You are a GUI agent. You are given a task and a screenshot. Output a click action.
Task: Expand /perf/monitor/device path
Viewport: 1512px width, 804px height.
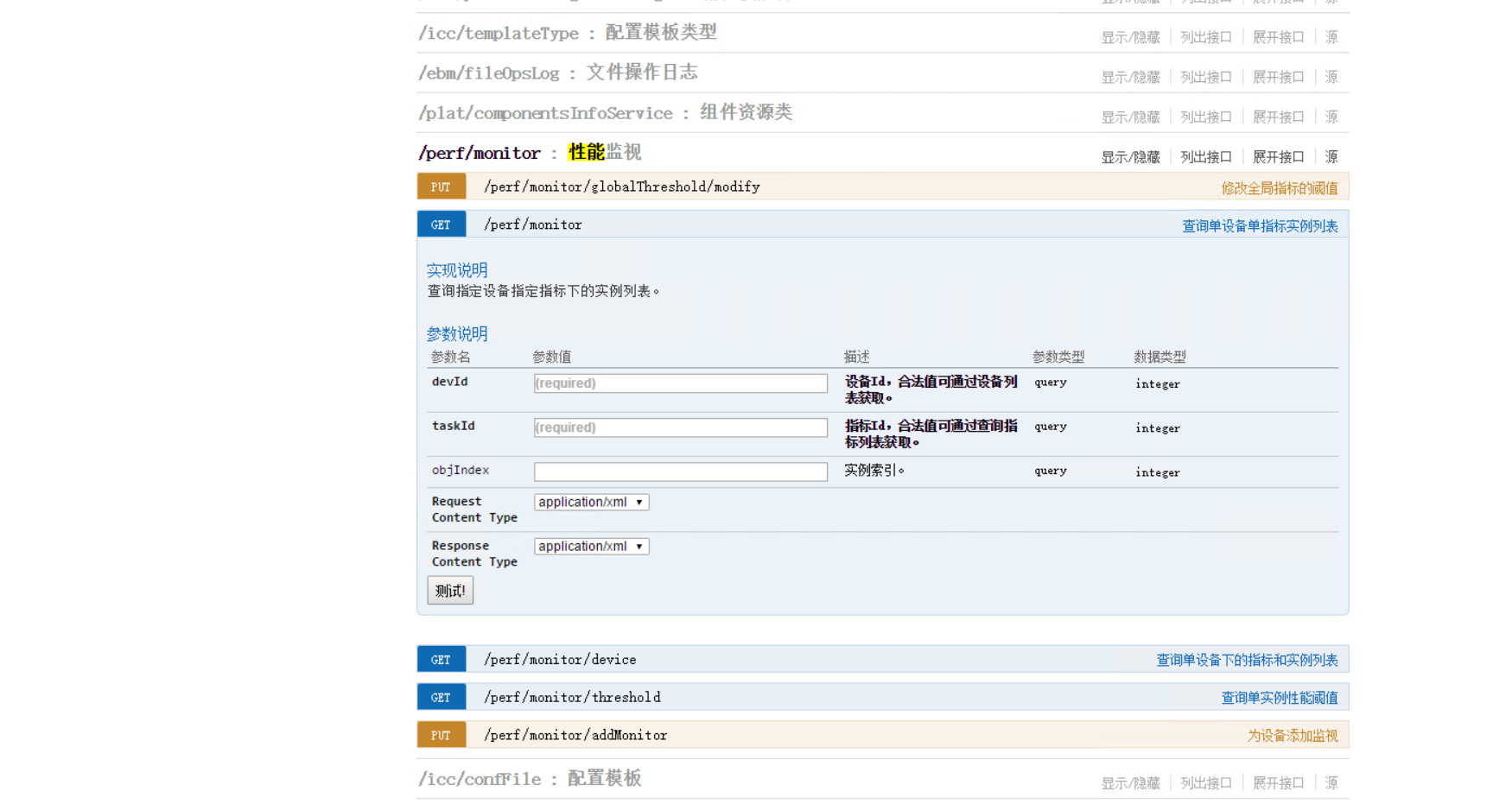pos(560,660)
